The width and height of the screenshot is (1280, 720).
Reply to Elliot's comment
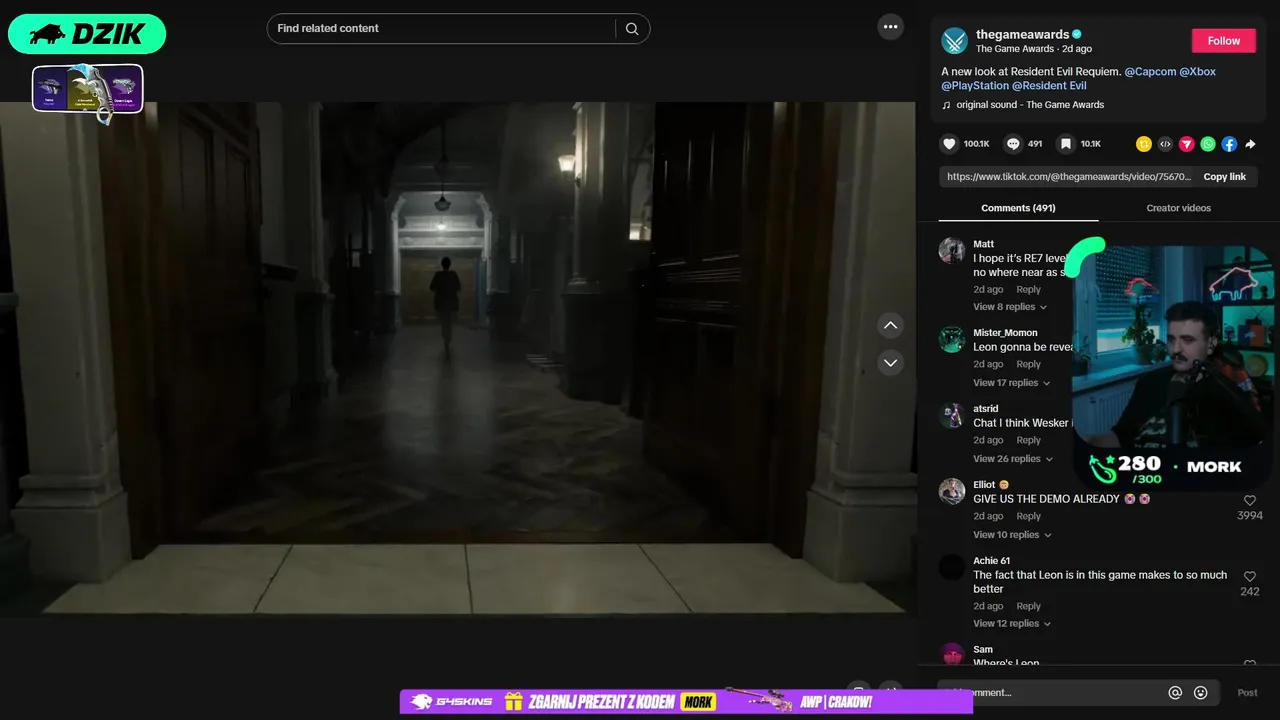pos(1028,517)
